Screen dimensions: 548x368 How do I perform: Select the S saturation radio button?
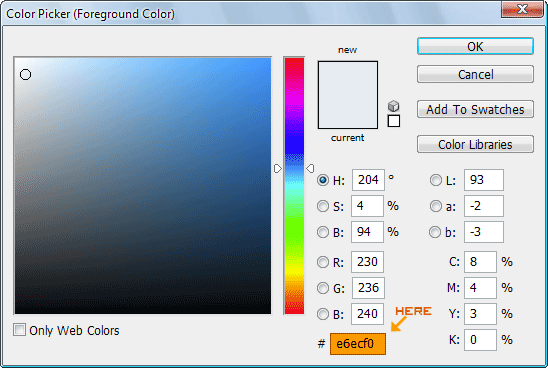[323, 206]
